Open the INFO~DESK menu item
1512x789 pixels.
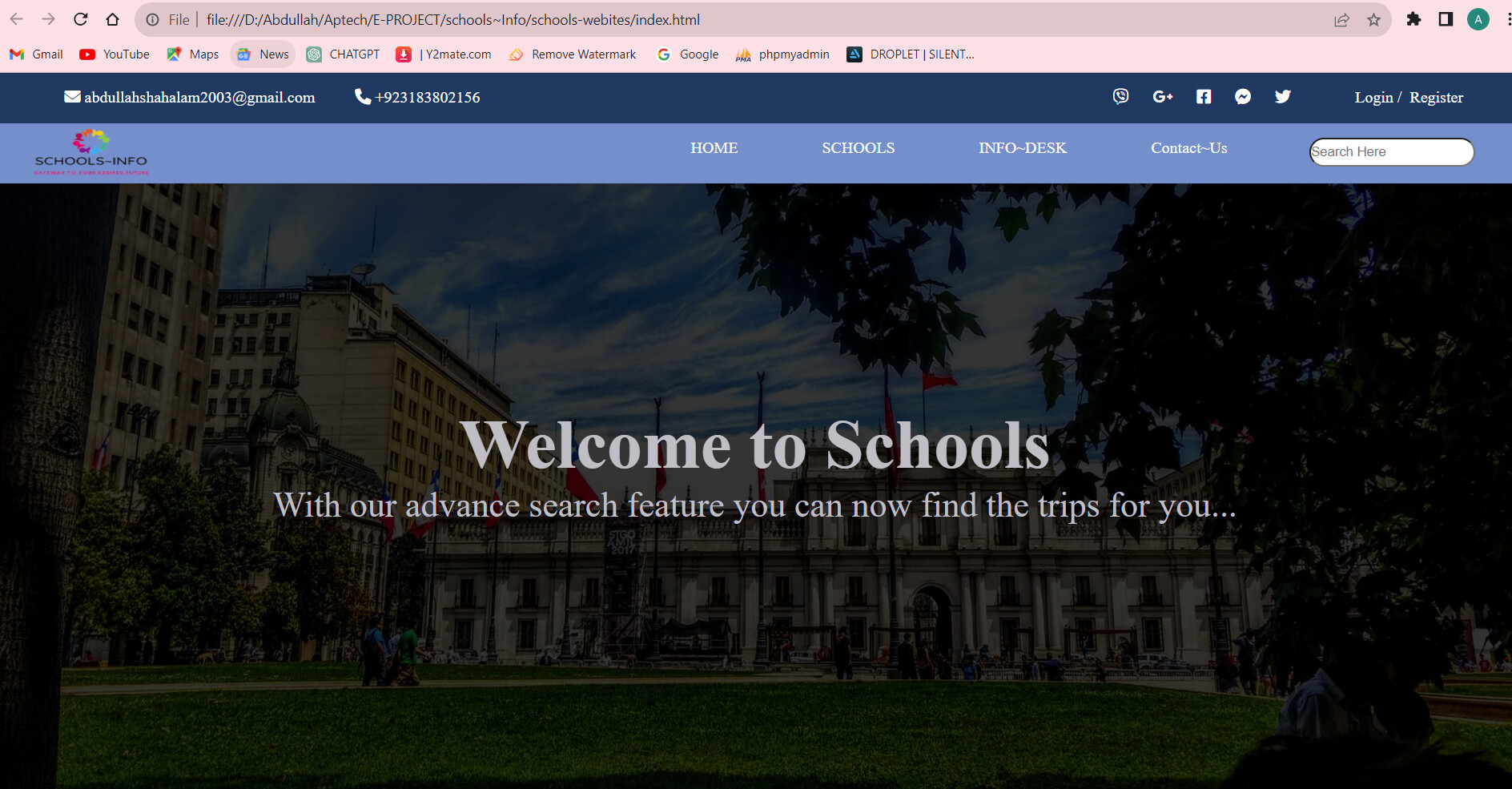(1022, 148)
